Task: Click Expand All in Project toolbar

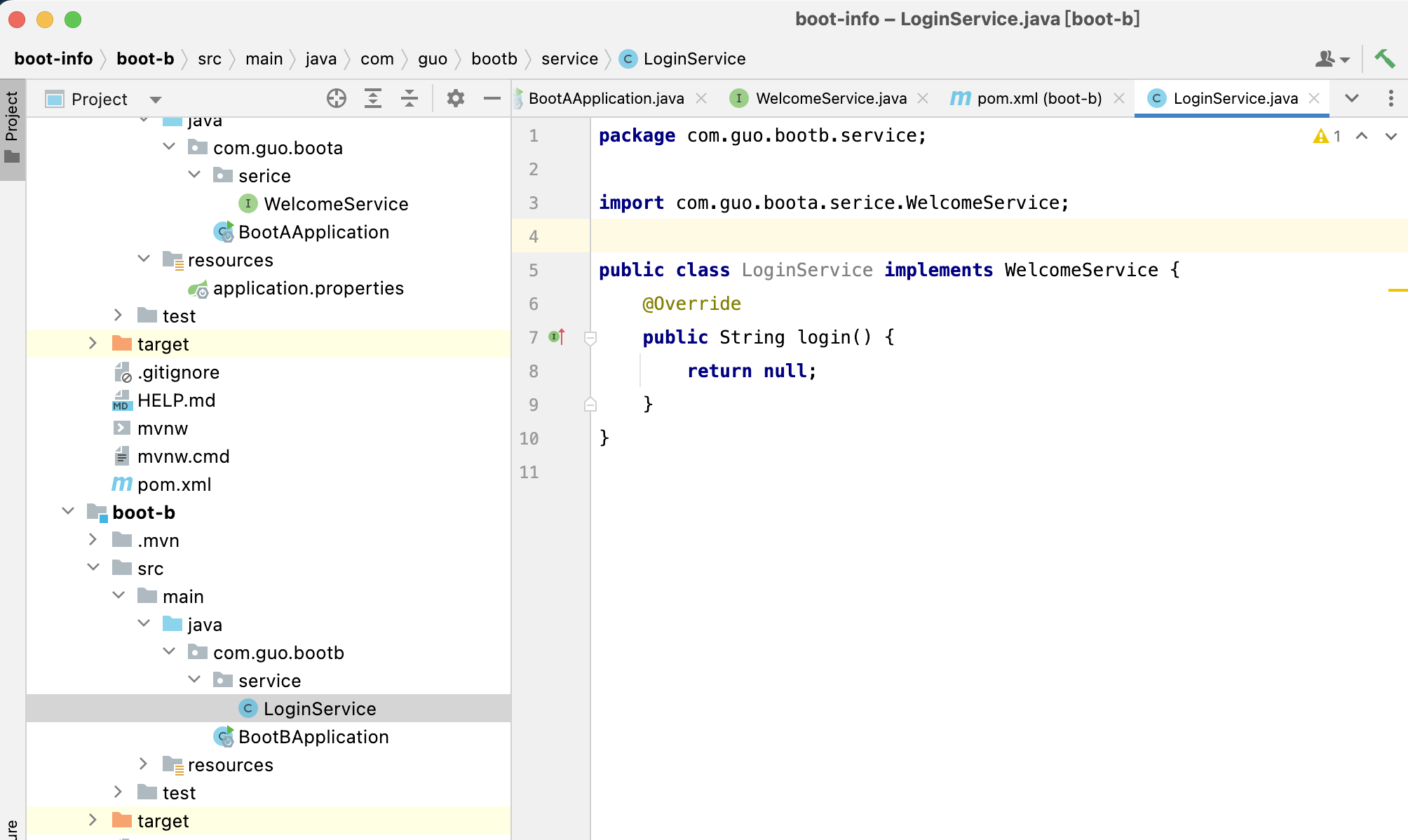Action: click(x=373, y=99)
